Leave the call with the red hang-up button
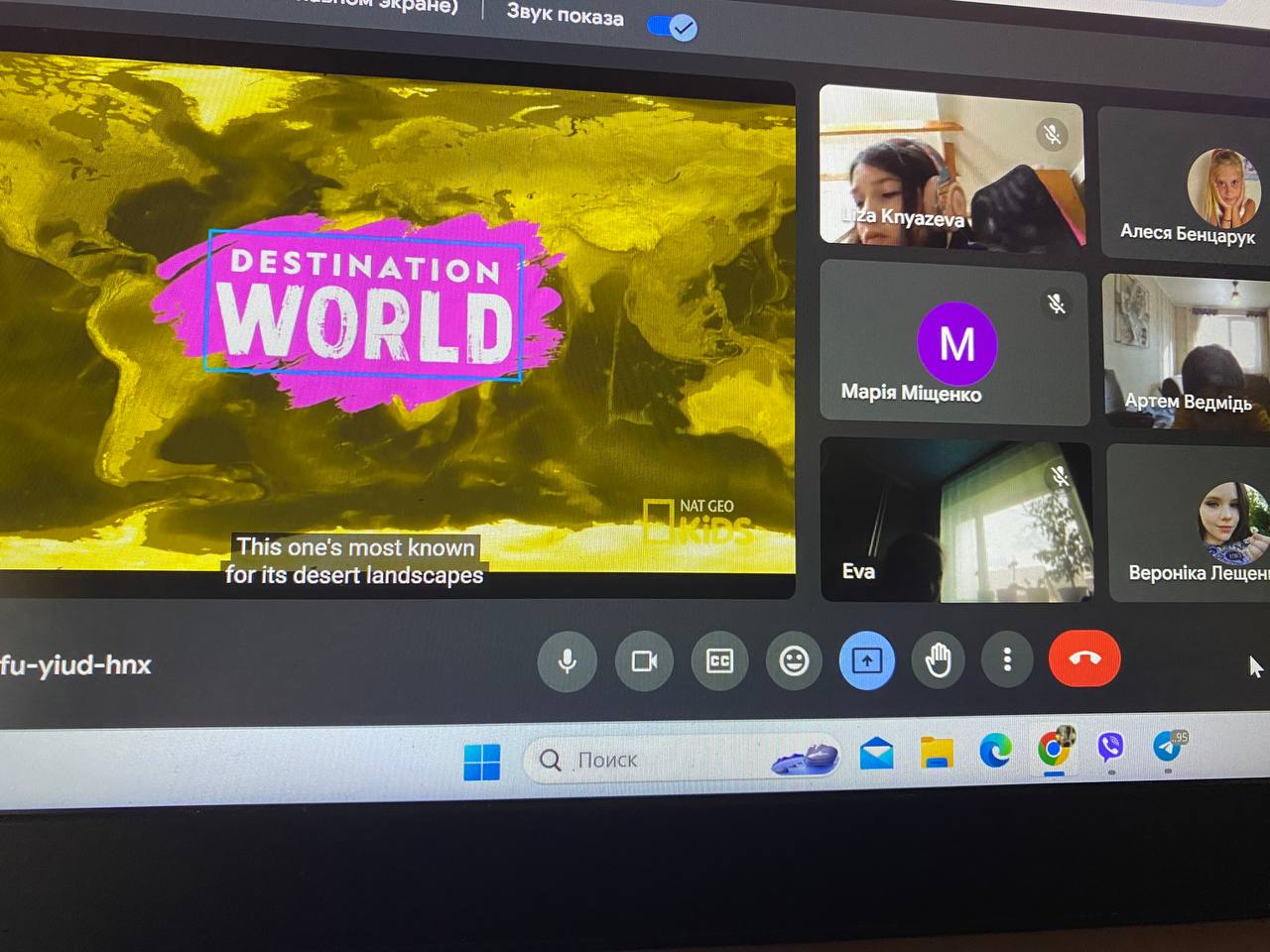This screenshot has width=1270, height=952. pos(1084,658)
